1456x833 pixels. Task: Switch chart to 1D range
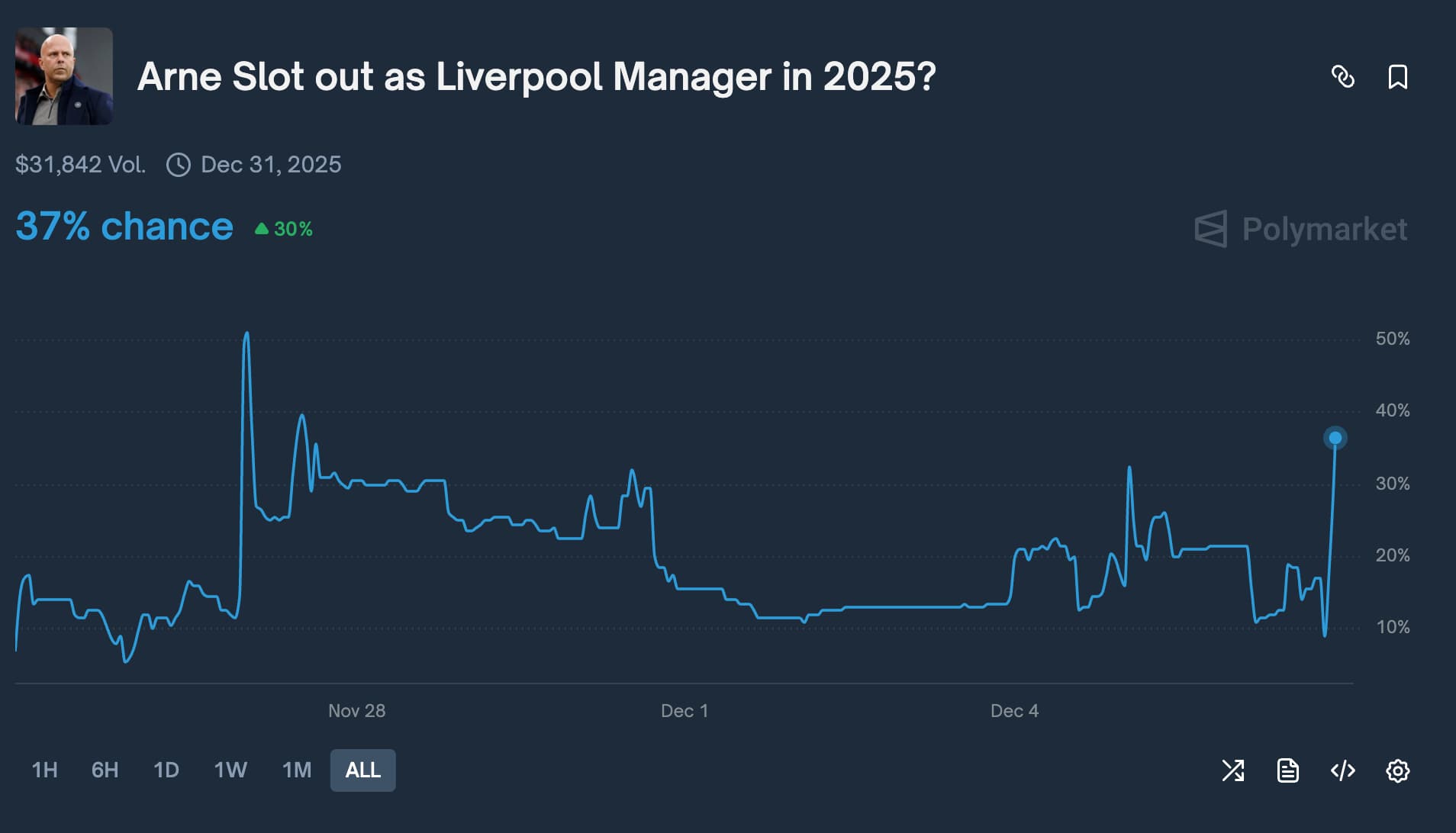pos(166,770)
